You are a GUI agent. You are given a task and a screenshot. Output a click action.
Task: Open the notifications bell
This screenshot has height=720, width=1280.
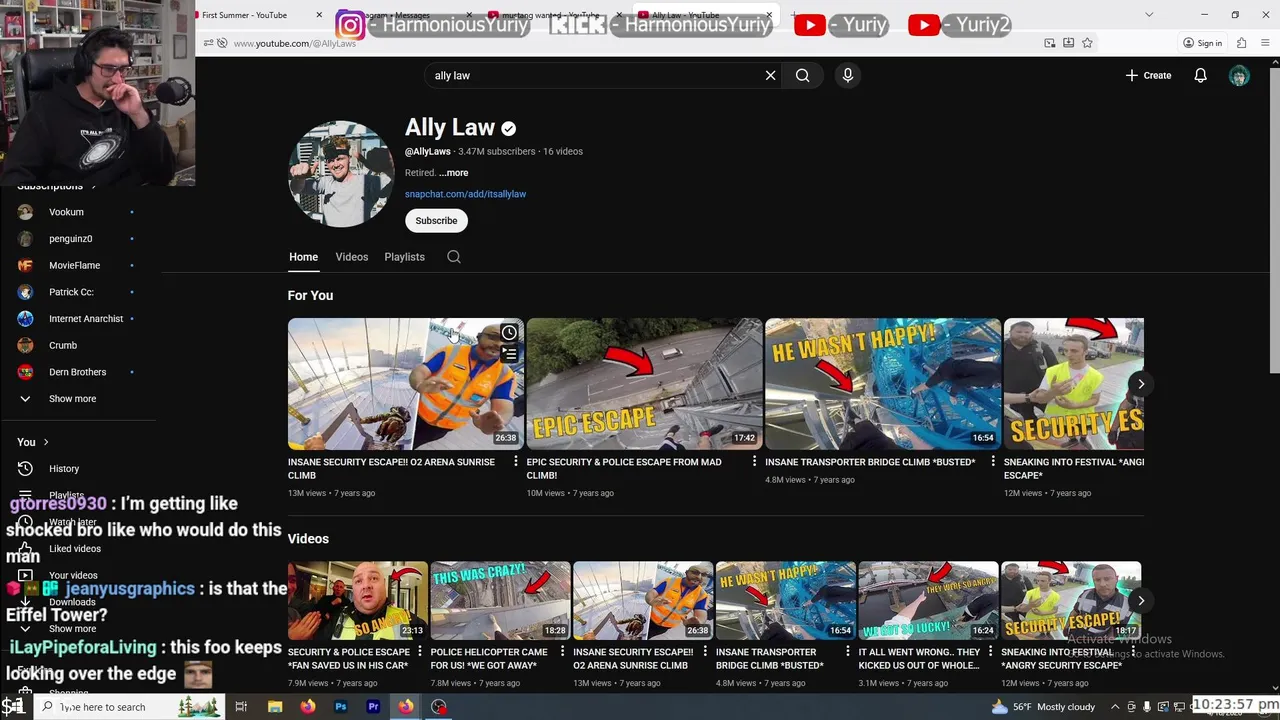[1200, 75]
